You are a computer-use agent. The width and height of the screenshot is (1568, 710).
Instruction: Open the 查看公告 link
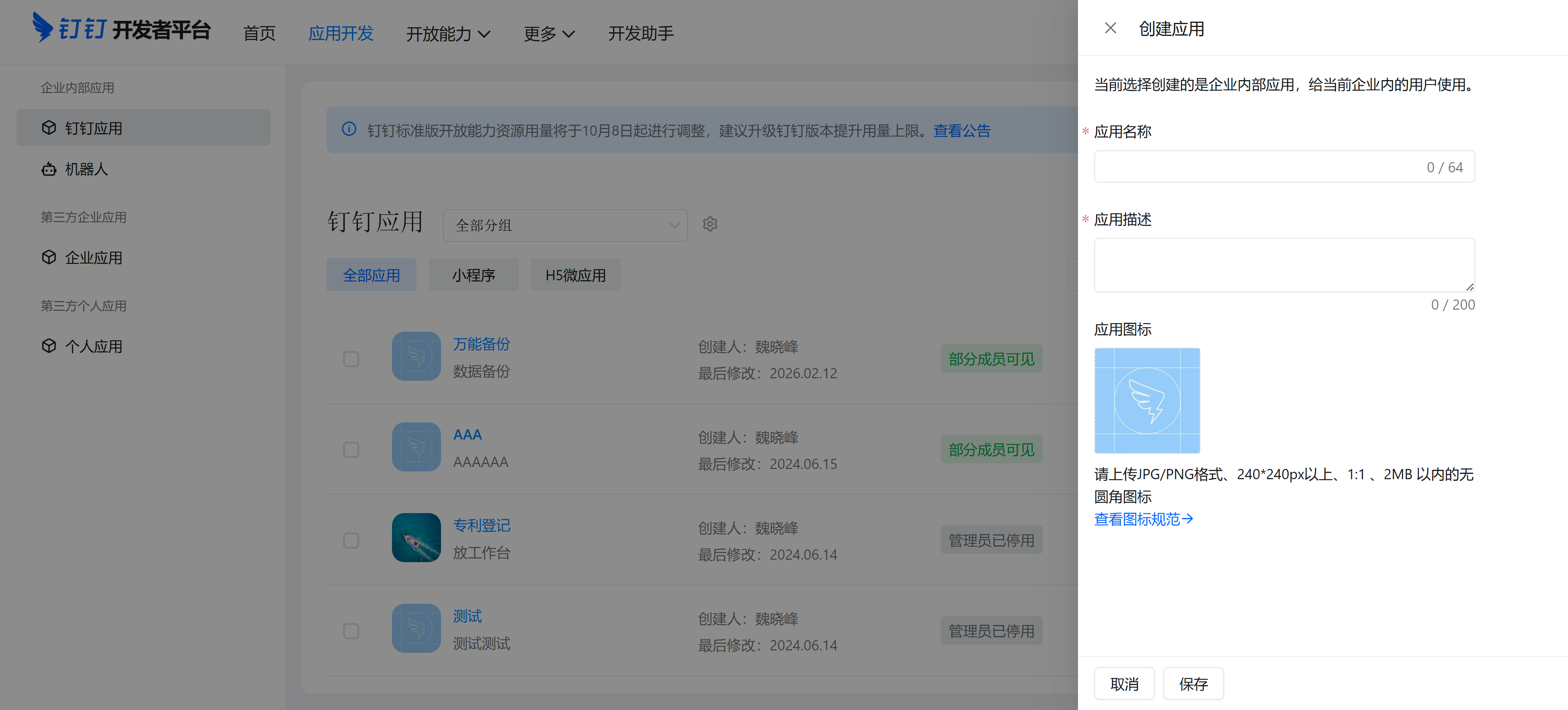(962, 130)
